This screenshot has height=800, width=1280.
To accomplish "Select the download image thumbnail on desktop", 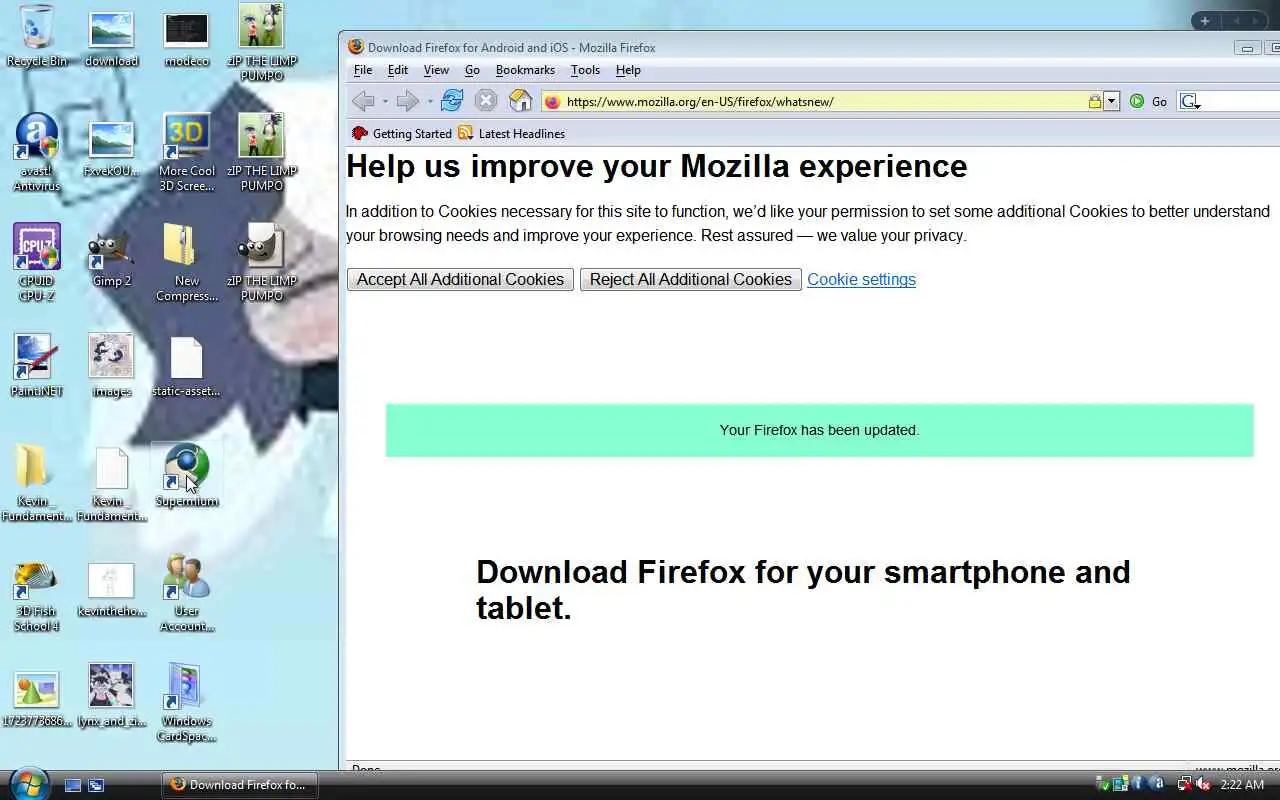I will 111,40.
